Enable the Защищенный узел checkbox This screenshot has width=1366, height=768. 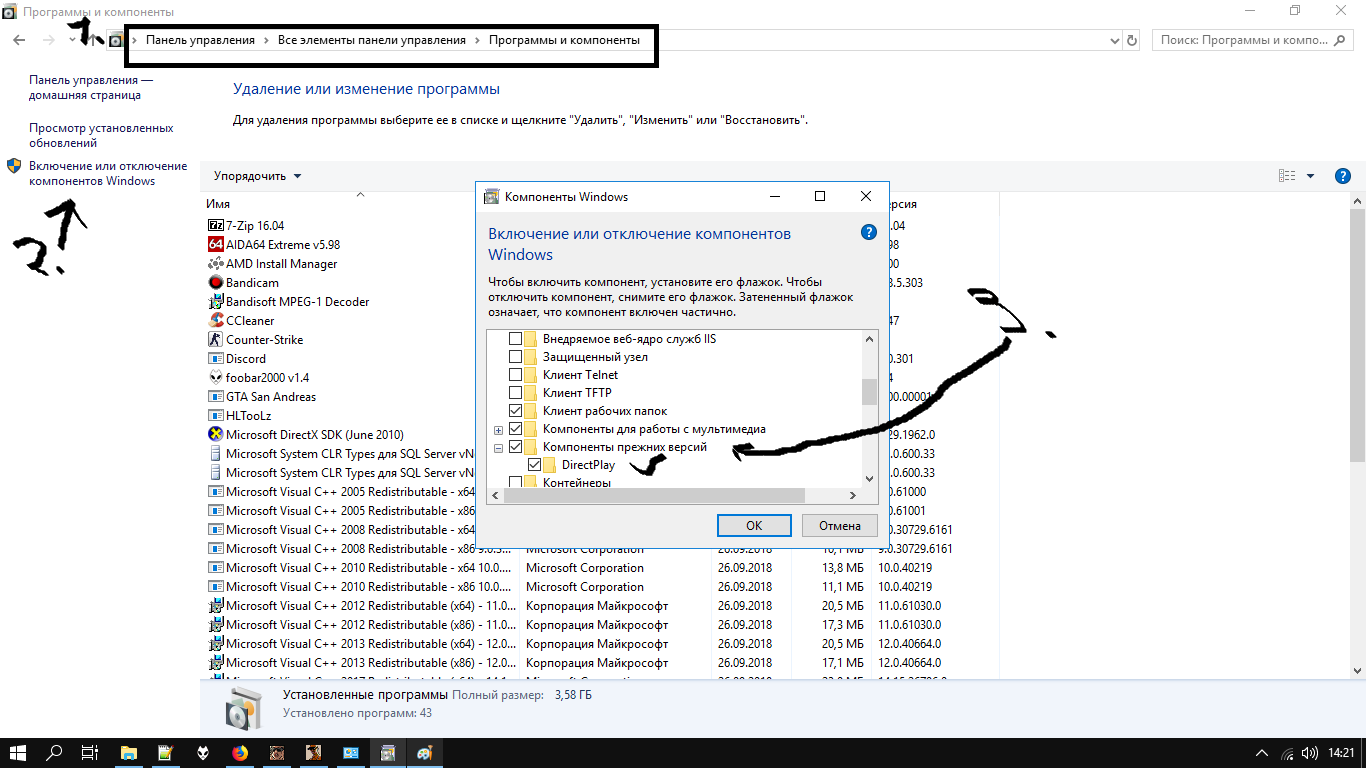click(x=516, y=357)
